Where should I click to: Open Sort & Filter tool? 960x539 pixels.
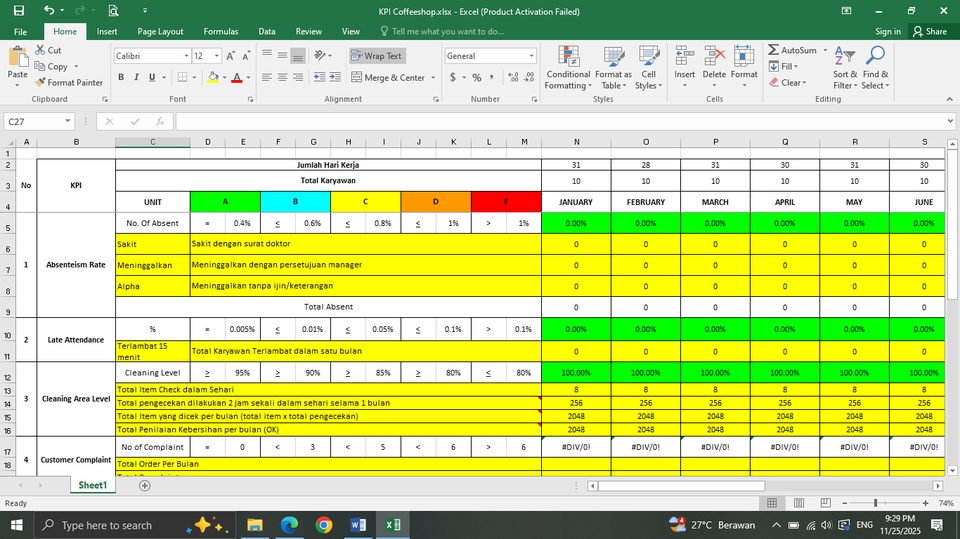coord(844,68)
